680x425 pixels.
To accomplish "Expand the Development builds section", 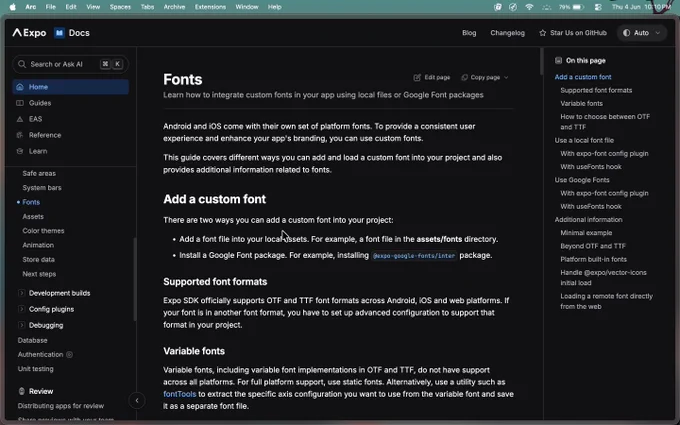I will click(x=21, y=293).
